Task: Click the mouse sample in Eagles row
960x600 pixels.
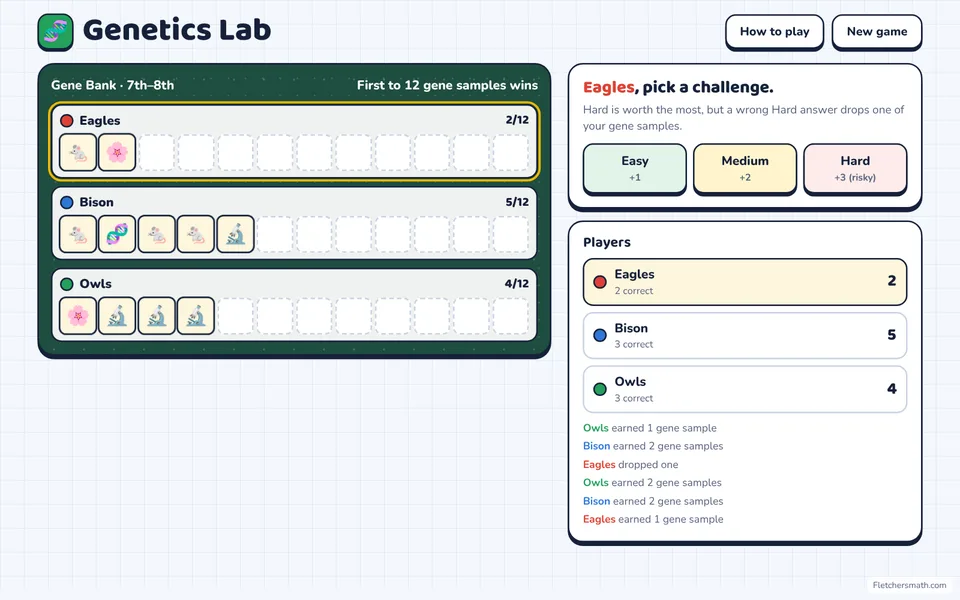Action: (x=78, y=152)
